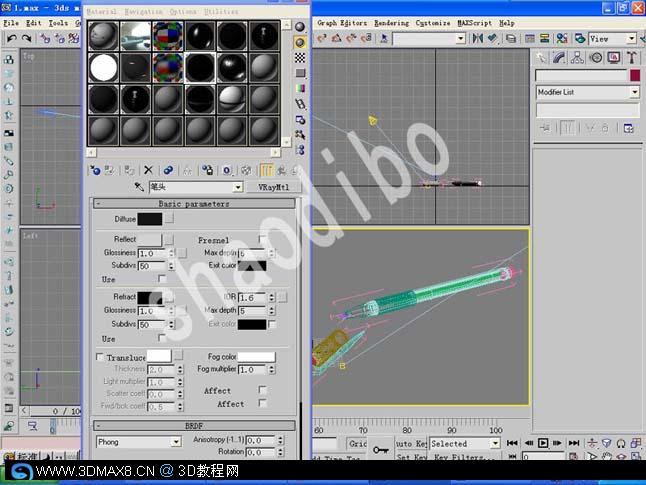Enable the Translucent checkbox

click(100, 357)
